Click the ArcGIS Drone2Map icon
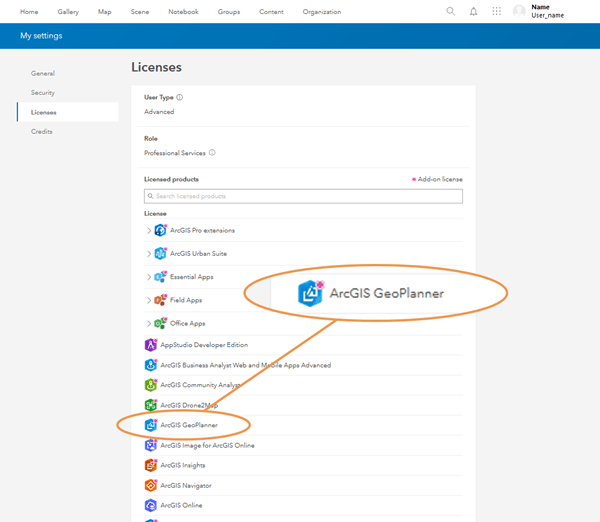Screen dimensions: 600x522 pos(151,405)
